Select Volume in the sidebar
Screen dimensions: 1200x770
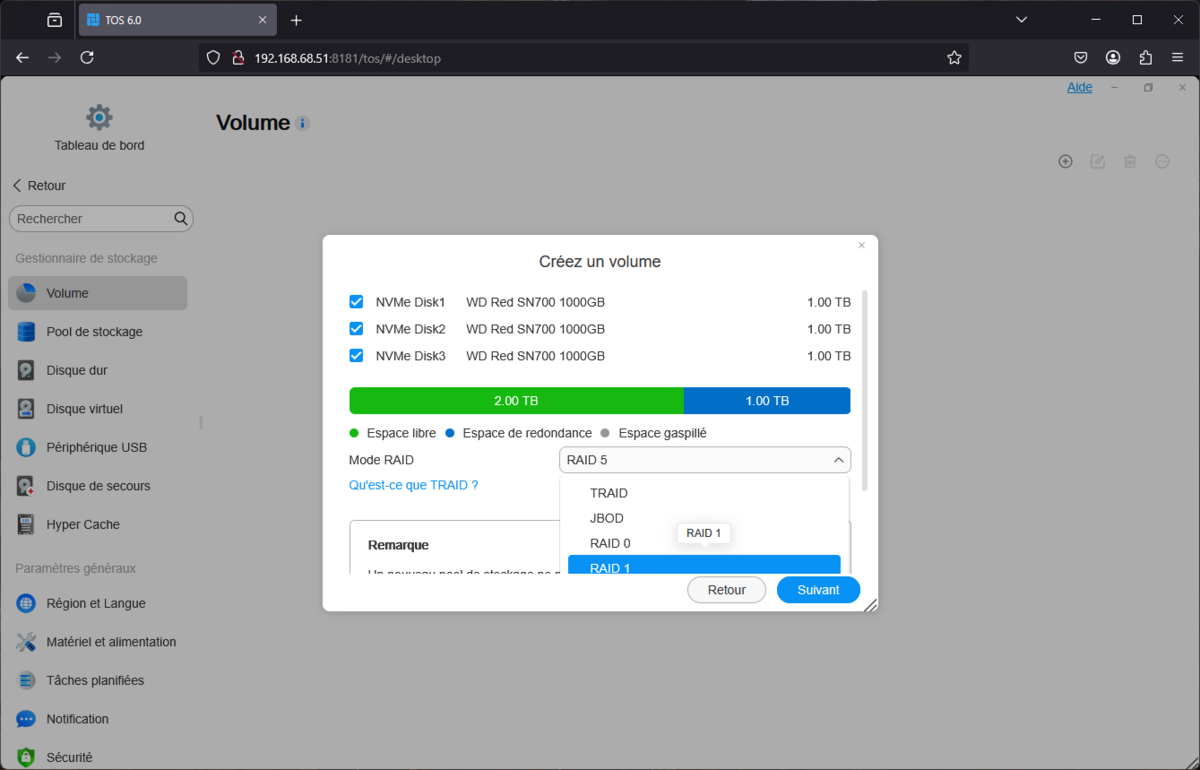point(97,293)
